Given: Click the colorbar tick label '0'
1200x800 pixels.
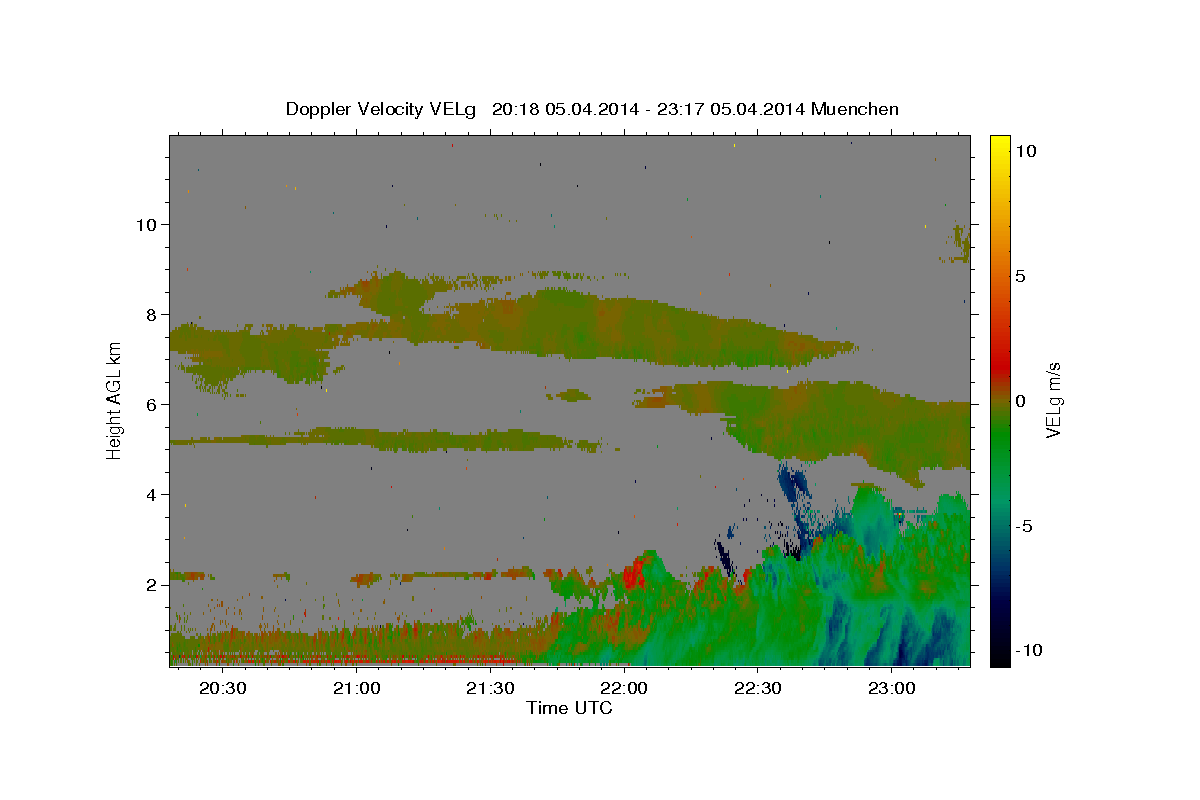Looking at the screenshot, I should click(x=1020, y=401).
